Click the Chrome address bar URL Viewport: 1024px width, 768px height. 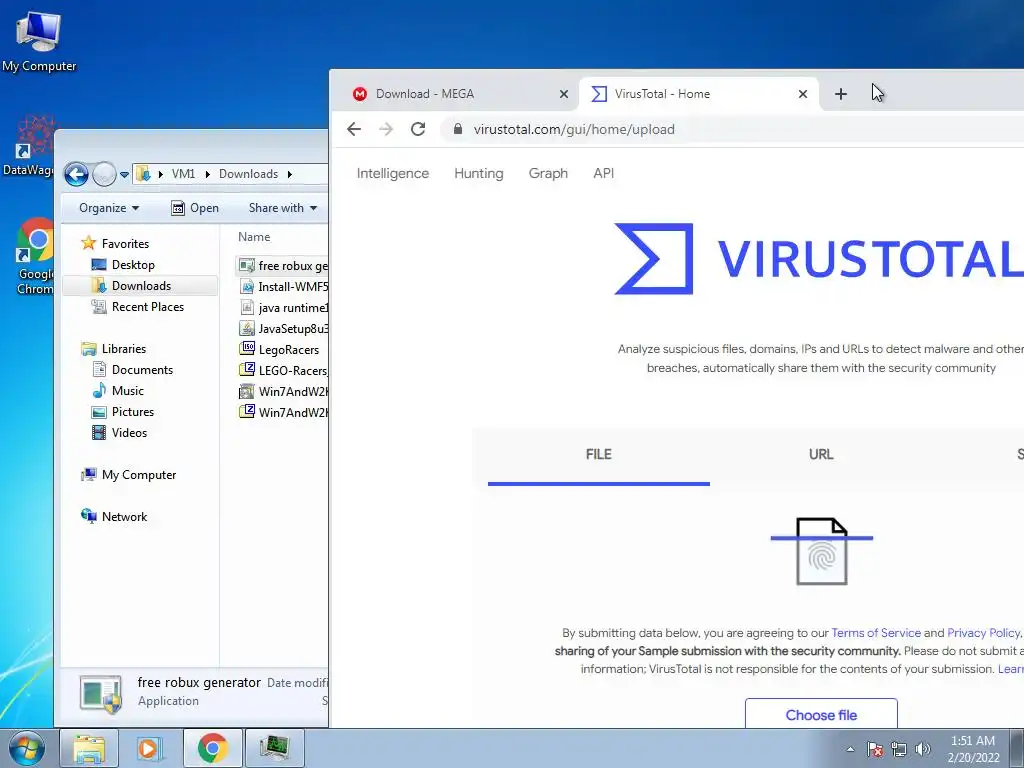(x=574, y=129)
